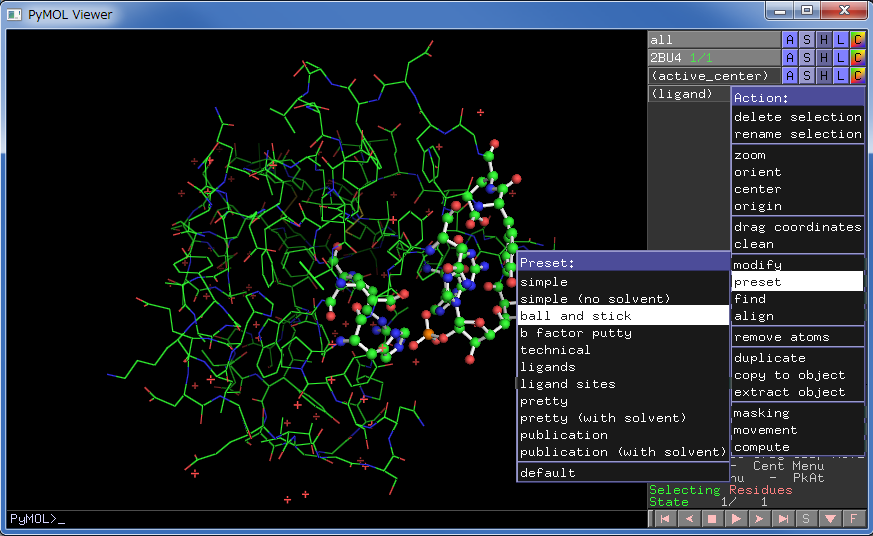Open the Show menu for 2BU4

[806, 58]
